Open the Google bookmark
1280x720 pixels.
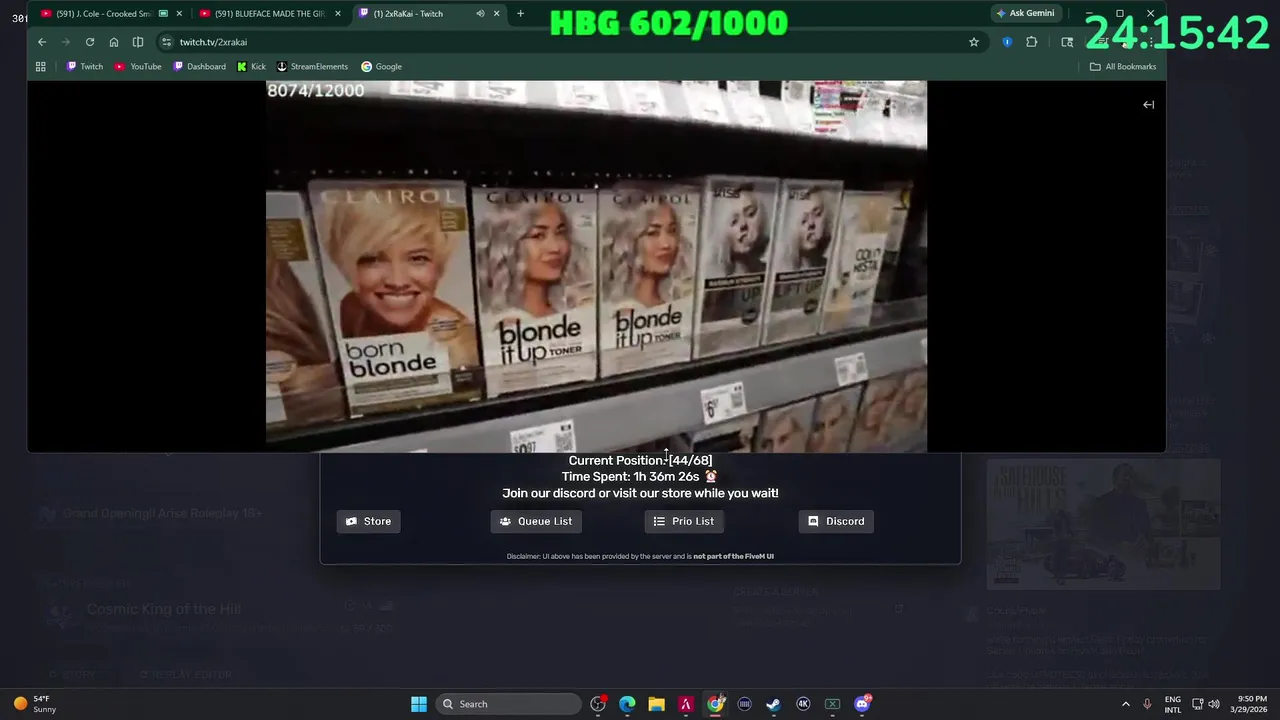coord(381,67)
